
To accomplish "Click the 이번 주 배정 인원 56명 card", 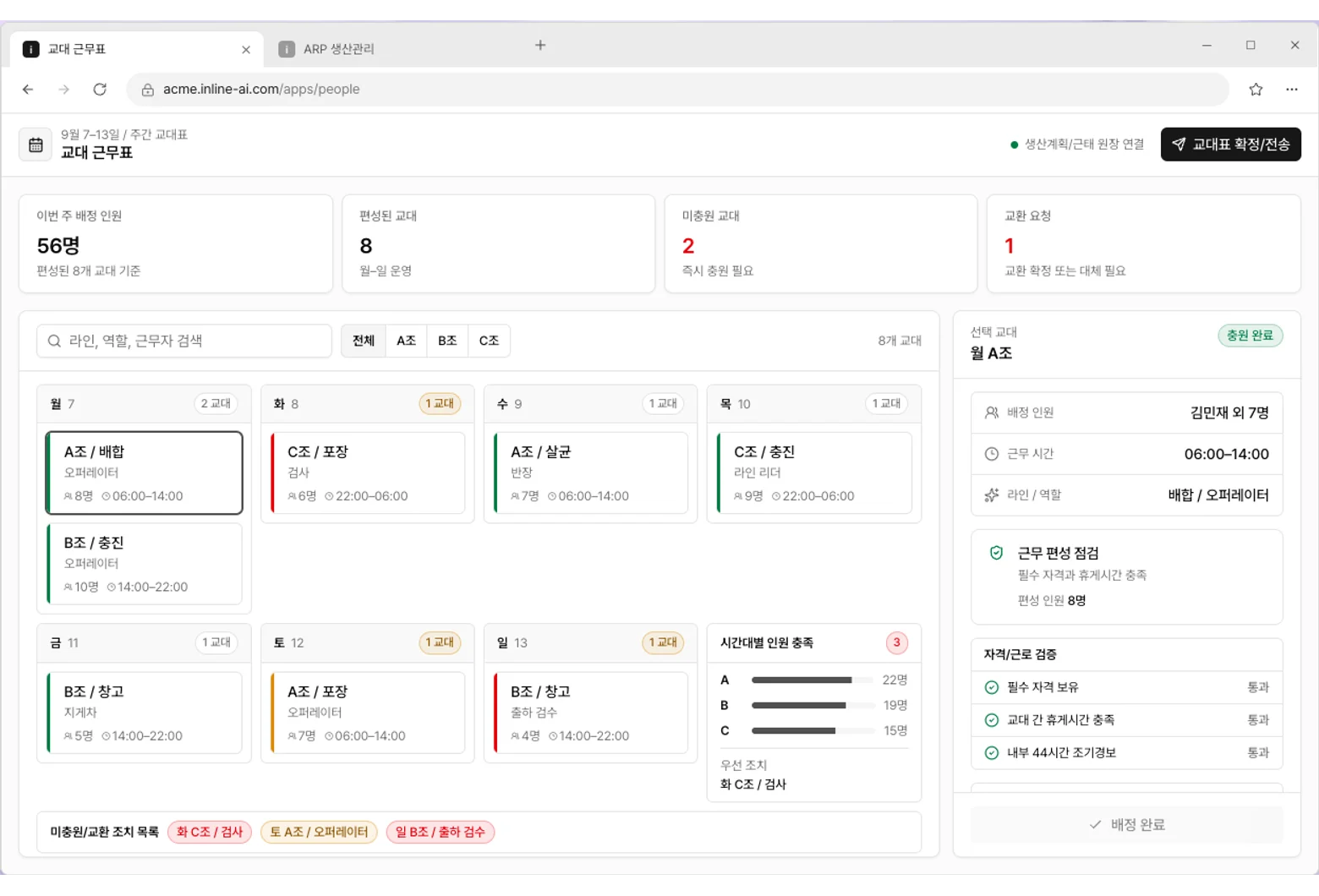I will (176, 243).
